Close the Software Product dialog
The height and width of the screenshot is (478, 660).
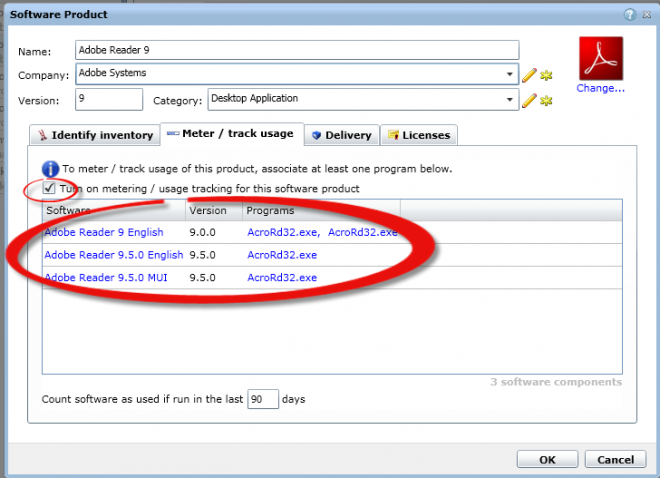[x=647, y=15]
